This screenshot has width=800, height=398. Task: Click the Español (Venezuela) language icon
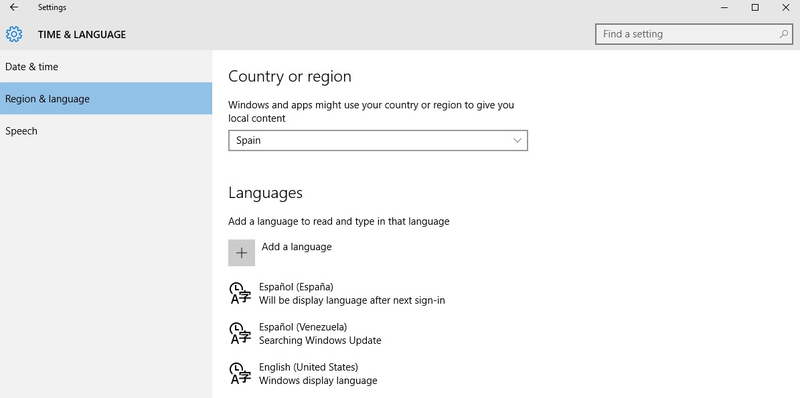(240, 334)
